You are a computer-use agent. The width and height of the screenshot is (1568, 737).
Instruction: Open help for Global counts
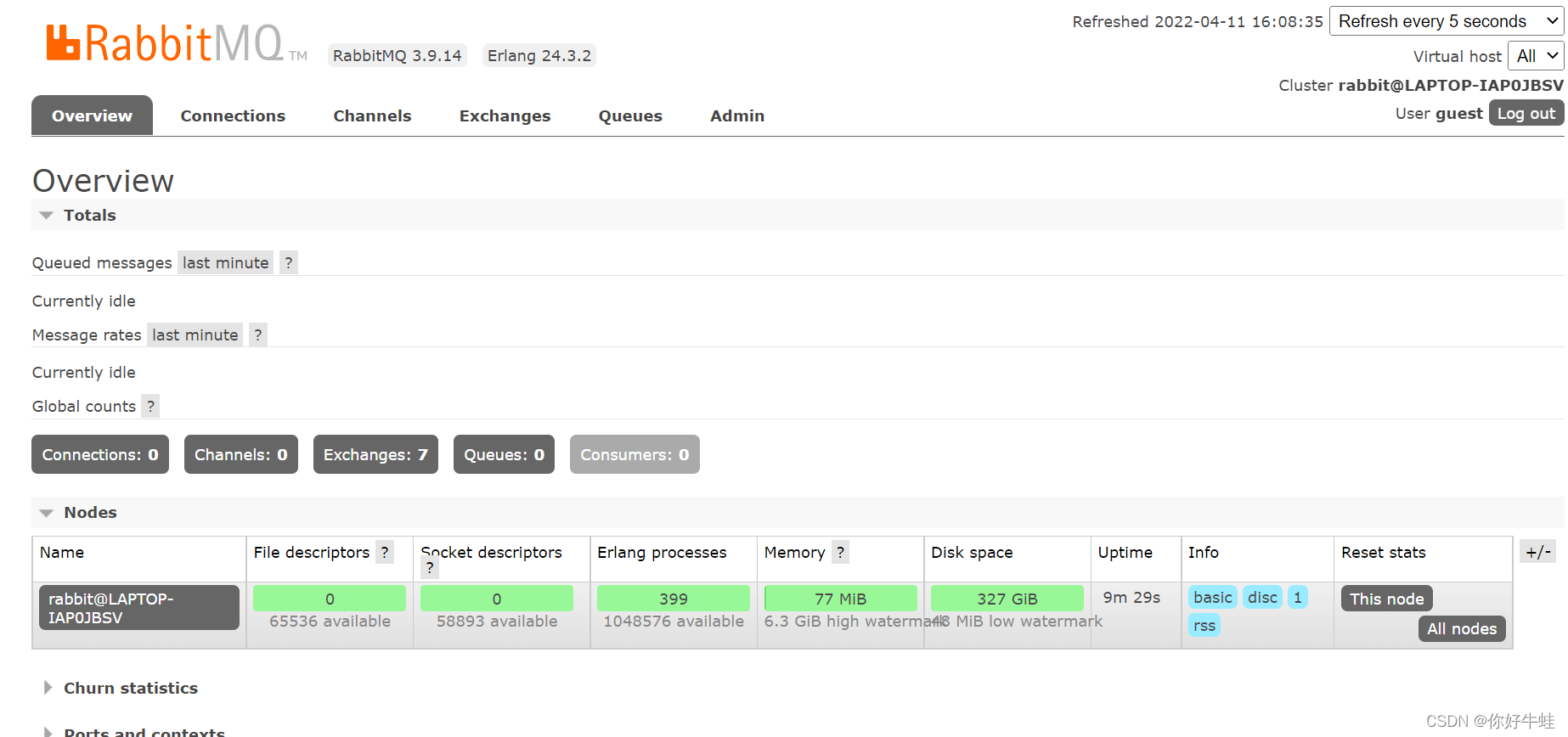coord(150,407)
